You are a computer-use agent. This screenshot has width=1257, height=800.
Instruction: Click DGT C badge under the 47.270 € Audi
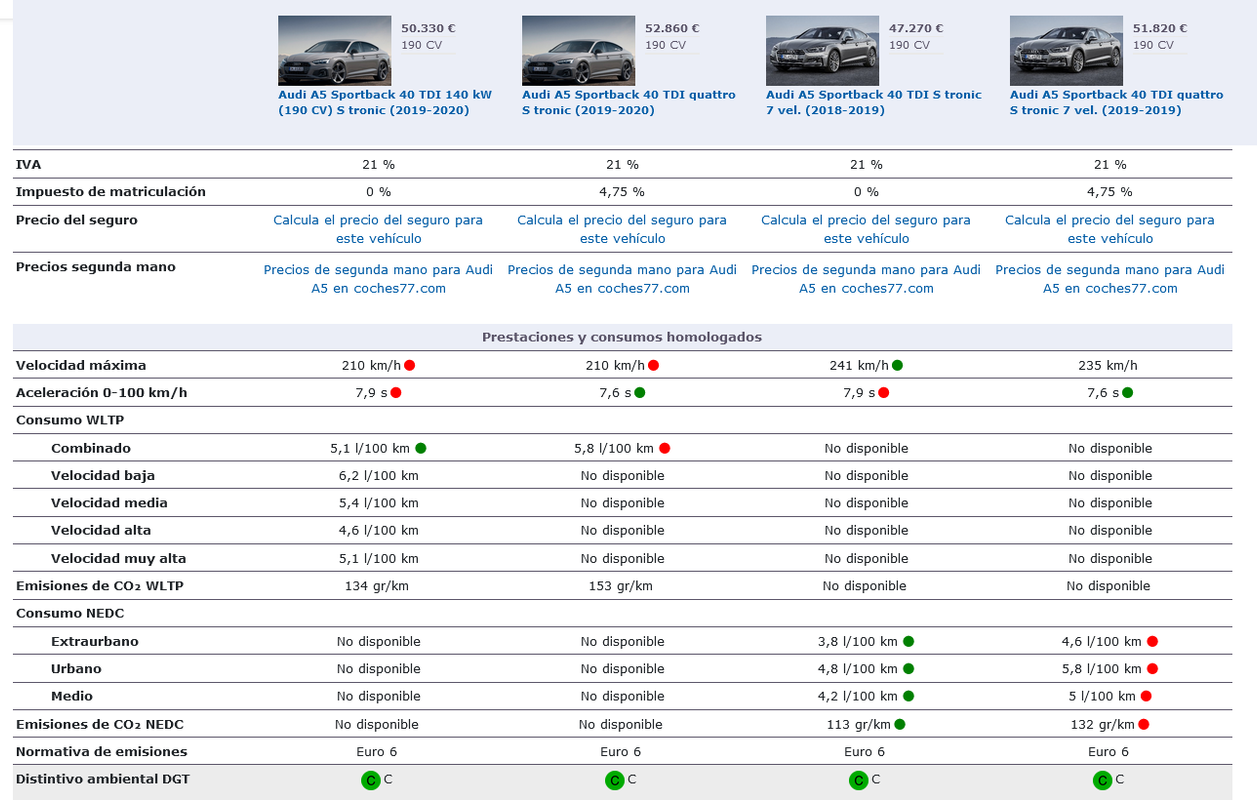tap(858, 781)
